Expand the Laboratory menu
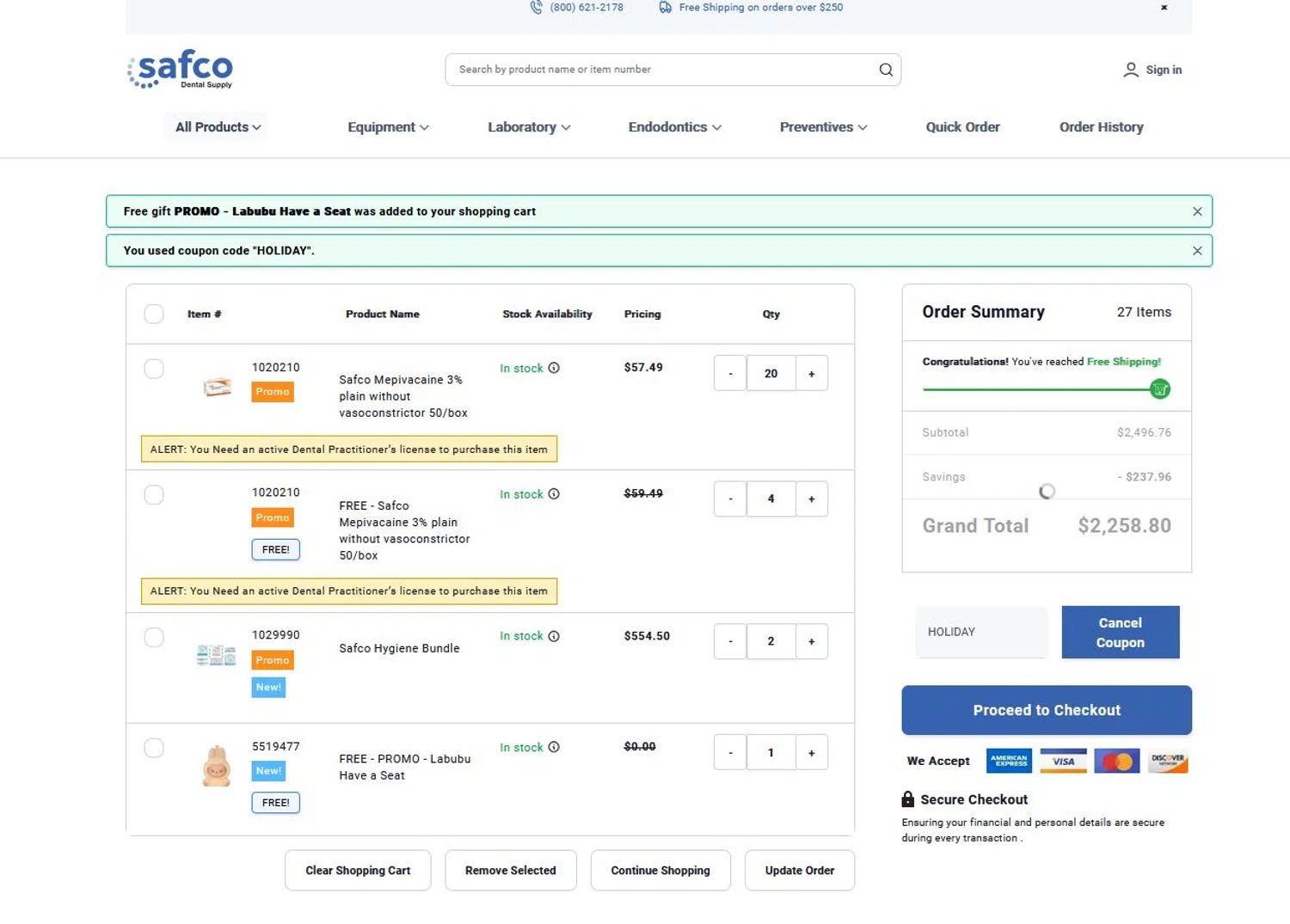Image resolution: width=1290 pixels, height=924 pixels. 529,127
